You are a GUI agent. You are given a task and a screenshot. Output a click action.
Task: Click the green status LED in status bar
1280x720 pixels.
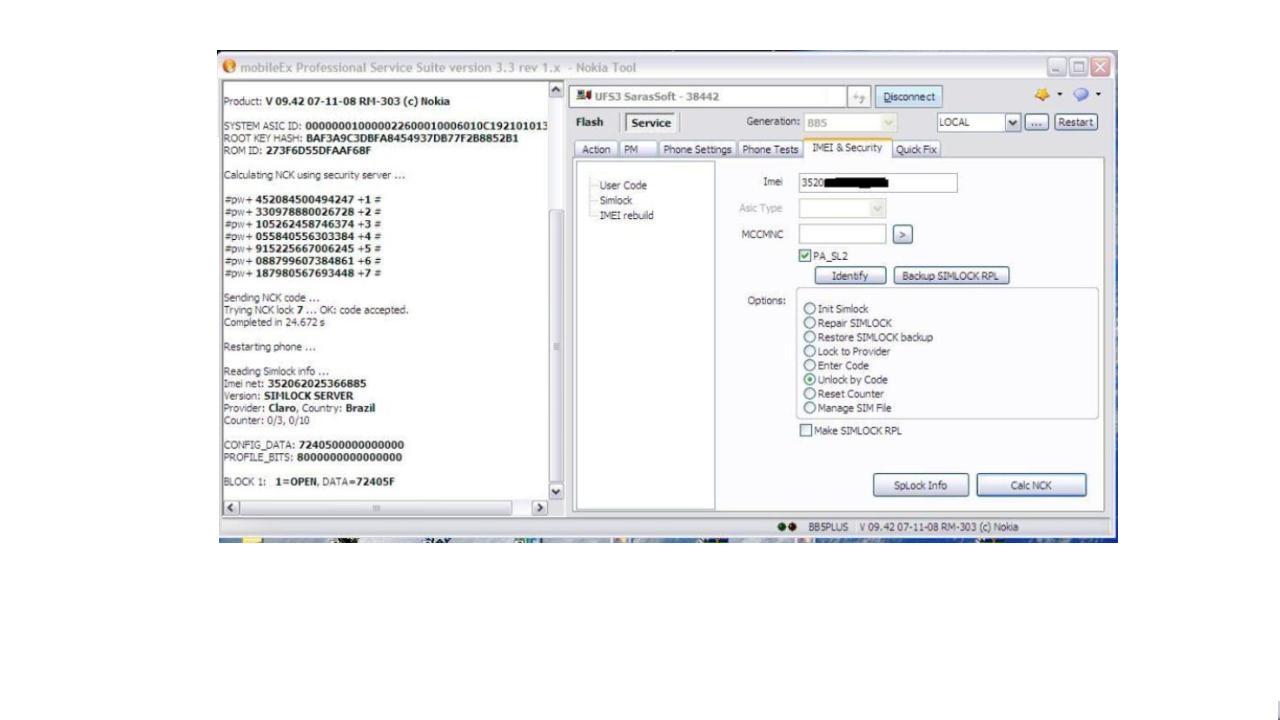coord(781,526)
